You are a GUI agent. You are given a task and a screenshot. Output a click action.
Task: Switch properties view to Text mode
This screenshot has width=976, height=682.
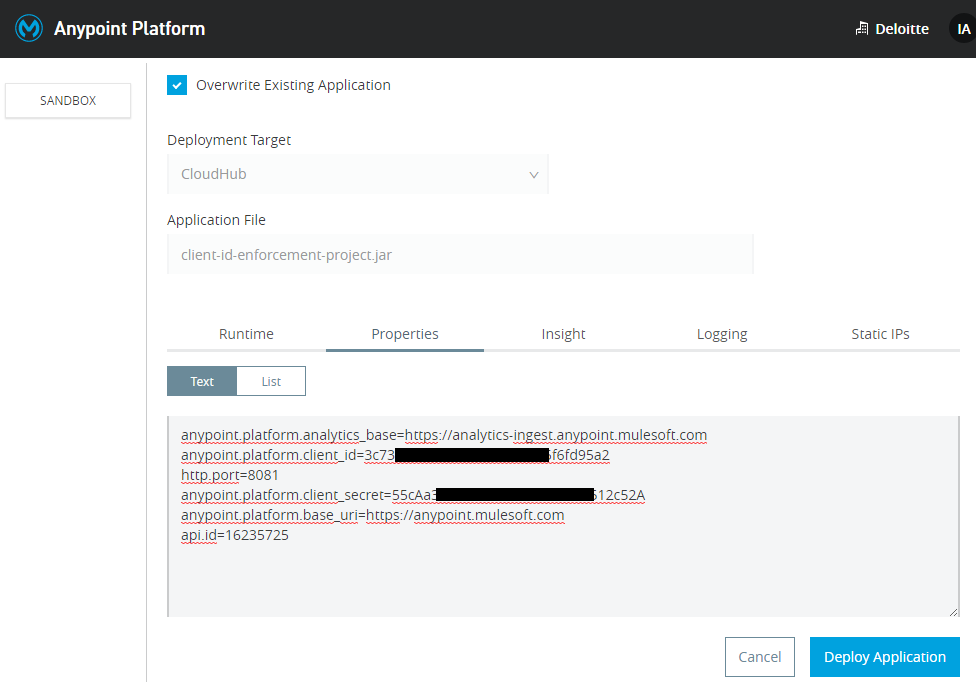tap(202, 381)
